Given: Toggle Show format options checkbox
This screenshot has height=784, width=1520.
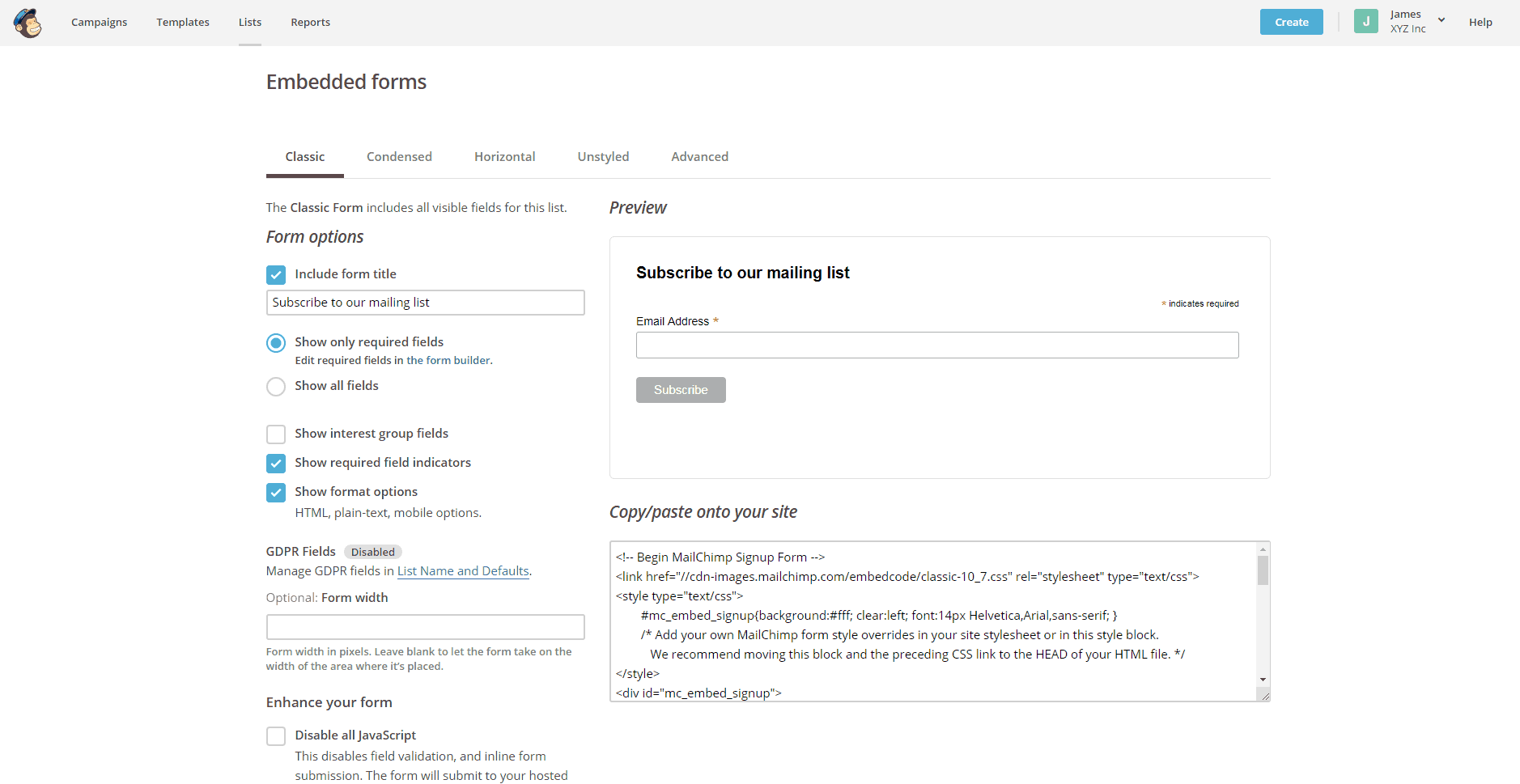Looking at the screenshot, I should tap(276, 493).
